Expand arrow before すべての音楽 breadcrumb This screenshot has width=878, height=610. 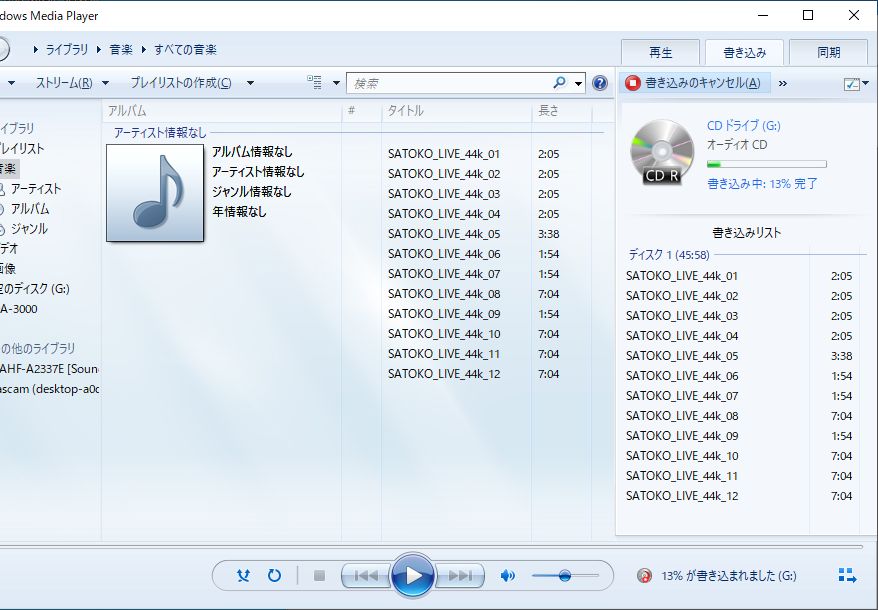[144, 49]
